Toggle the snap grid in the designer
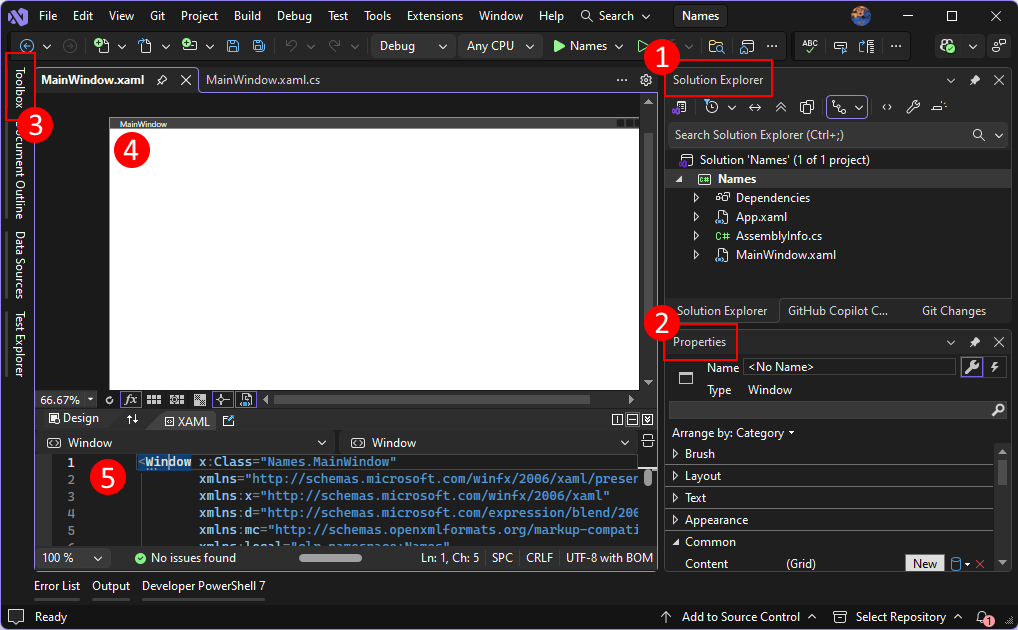The image size is (1018, 630). [153, 398]
